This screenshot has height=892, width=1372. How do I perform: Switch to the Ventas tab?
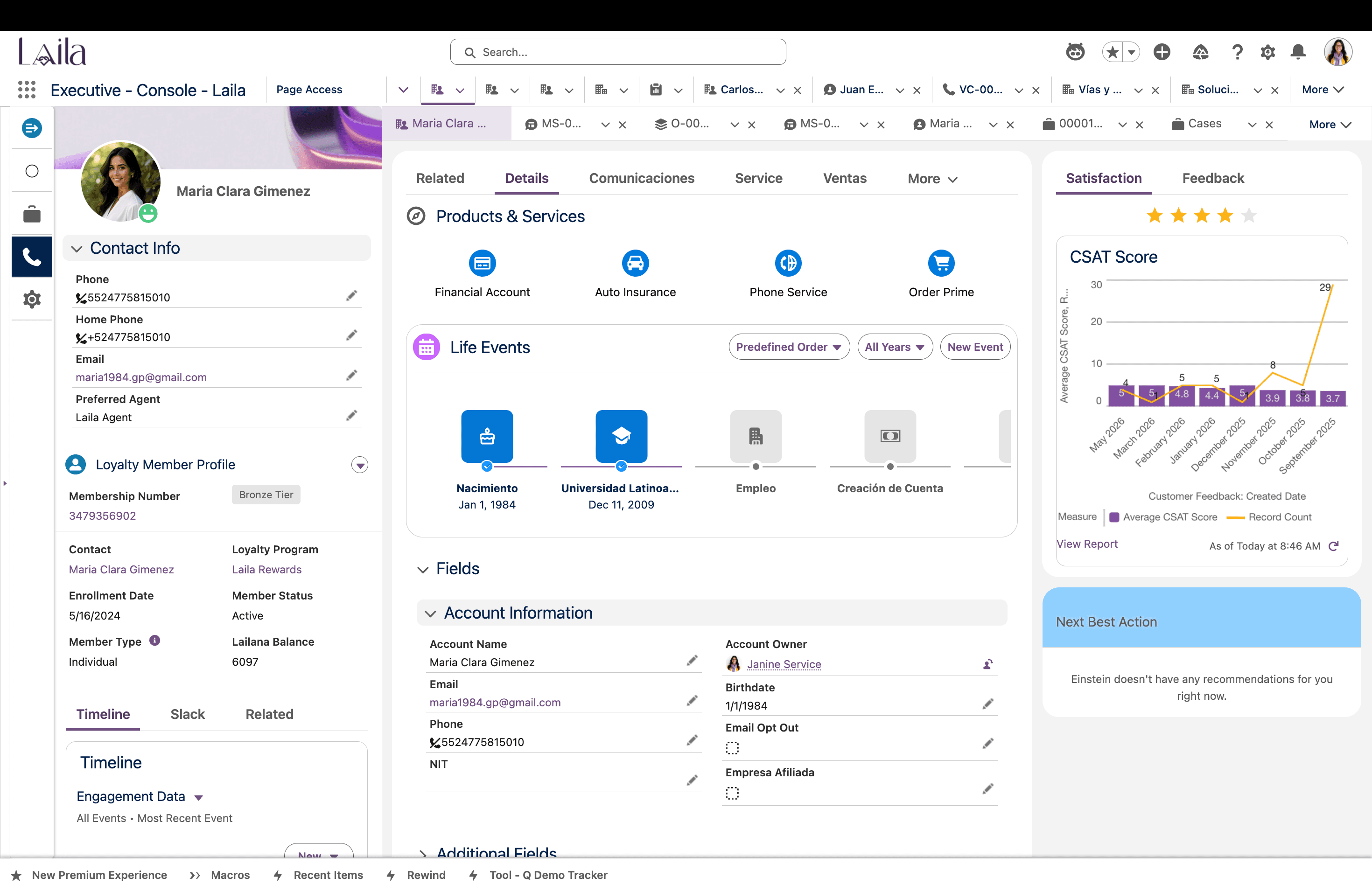(845, 178)
